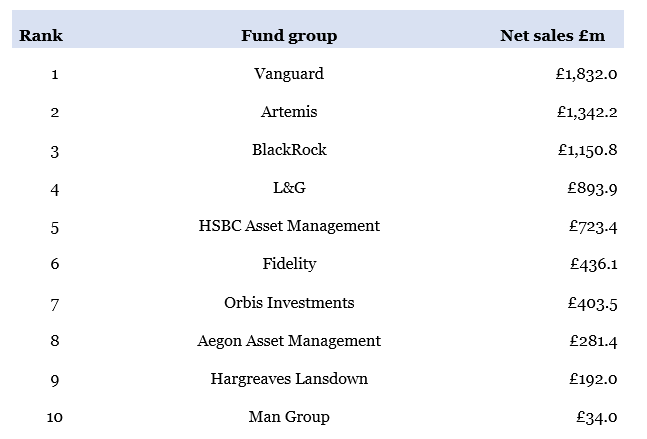This screenshot has height=439, width=647.
Task: Click the £1,832.0 net sales value
Action: (587, 74)
